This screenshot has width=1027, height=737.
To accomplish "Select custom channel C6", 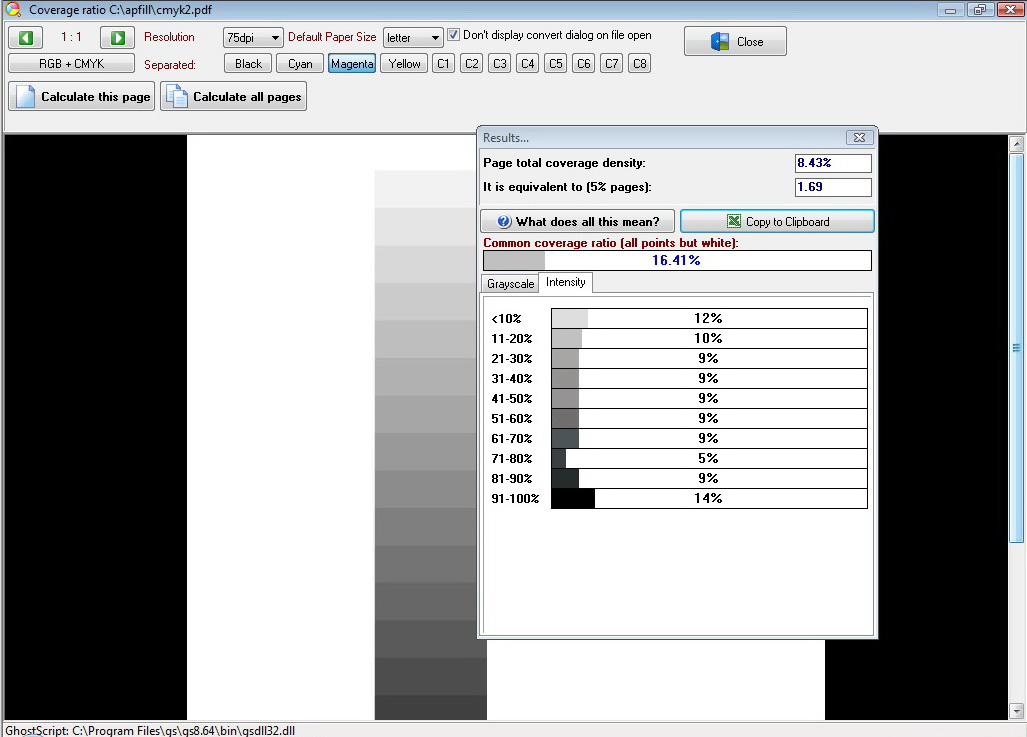I will coord(584,64).
